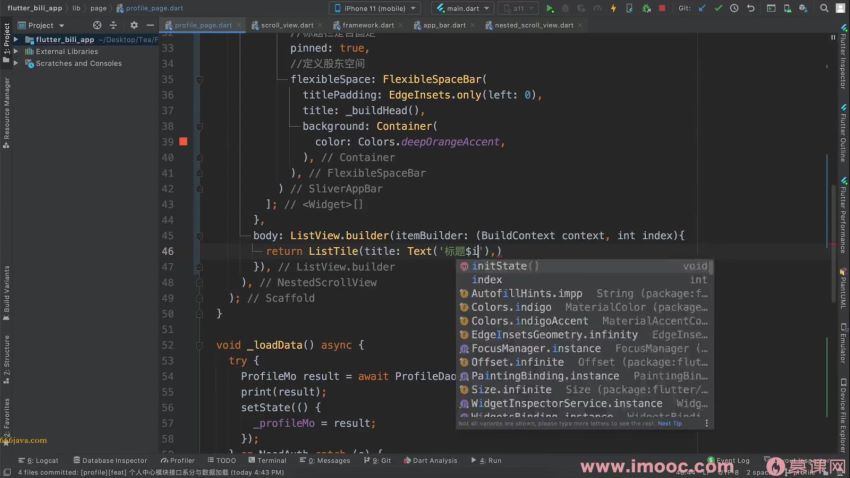Open the Logcat tool window

40,460
